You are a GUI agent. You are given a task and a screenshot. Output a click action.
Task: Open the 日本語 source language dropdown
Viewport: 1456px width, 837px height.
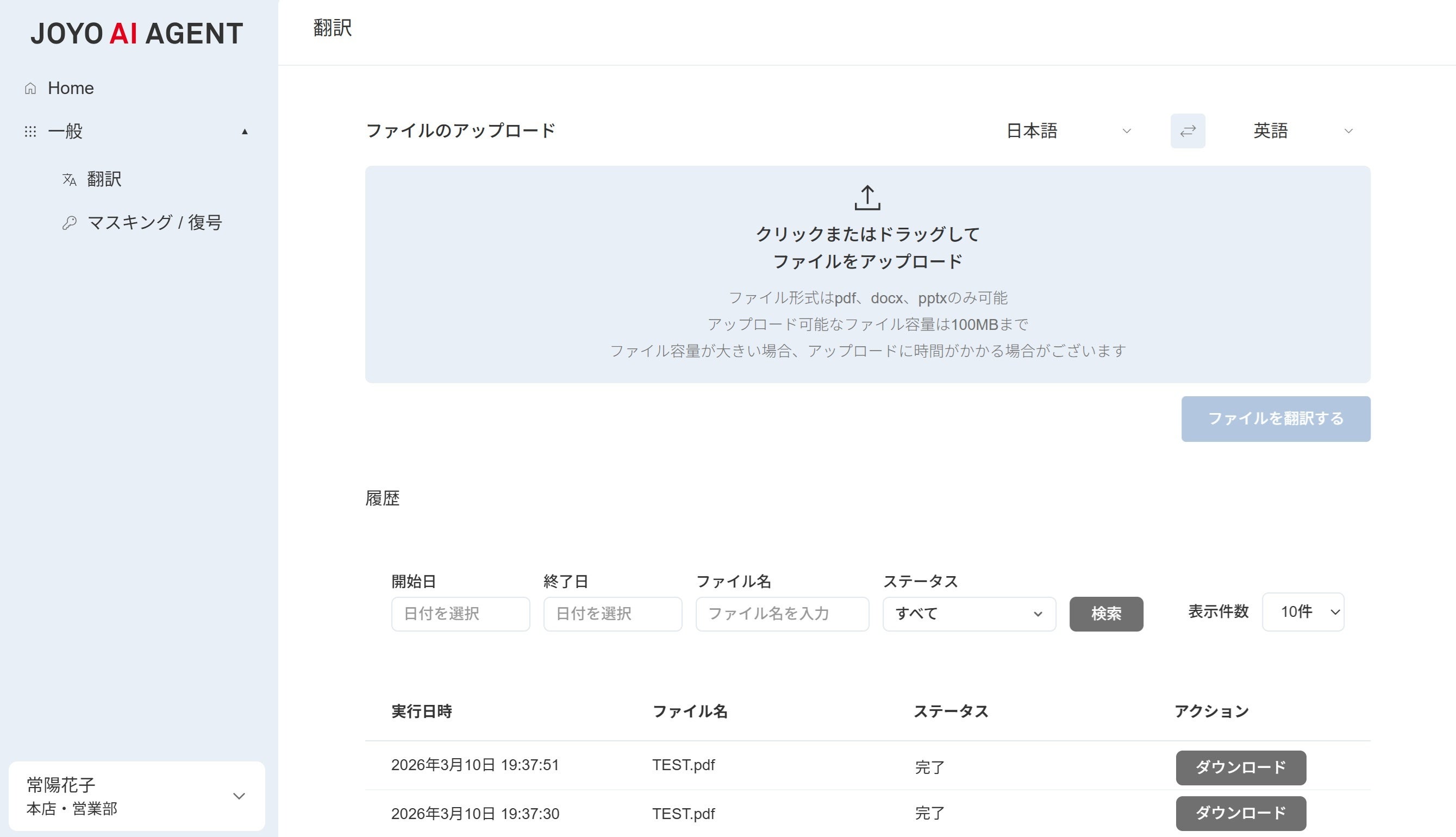[1068, 131]
